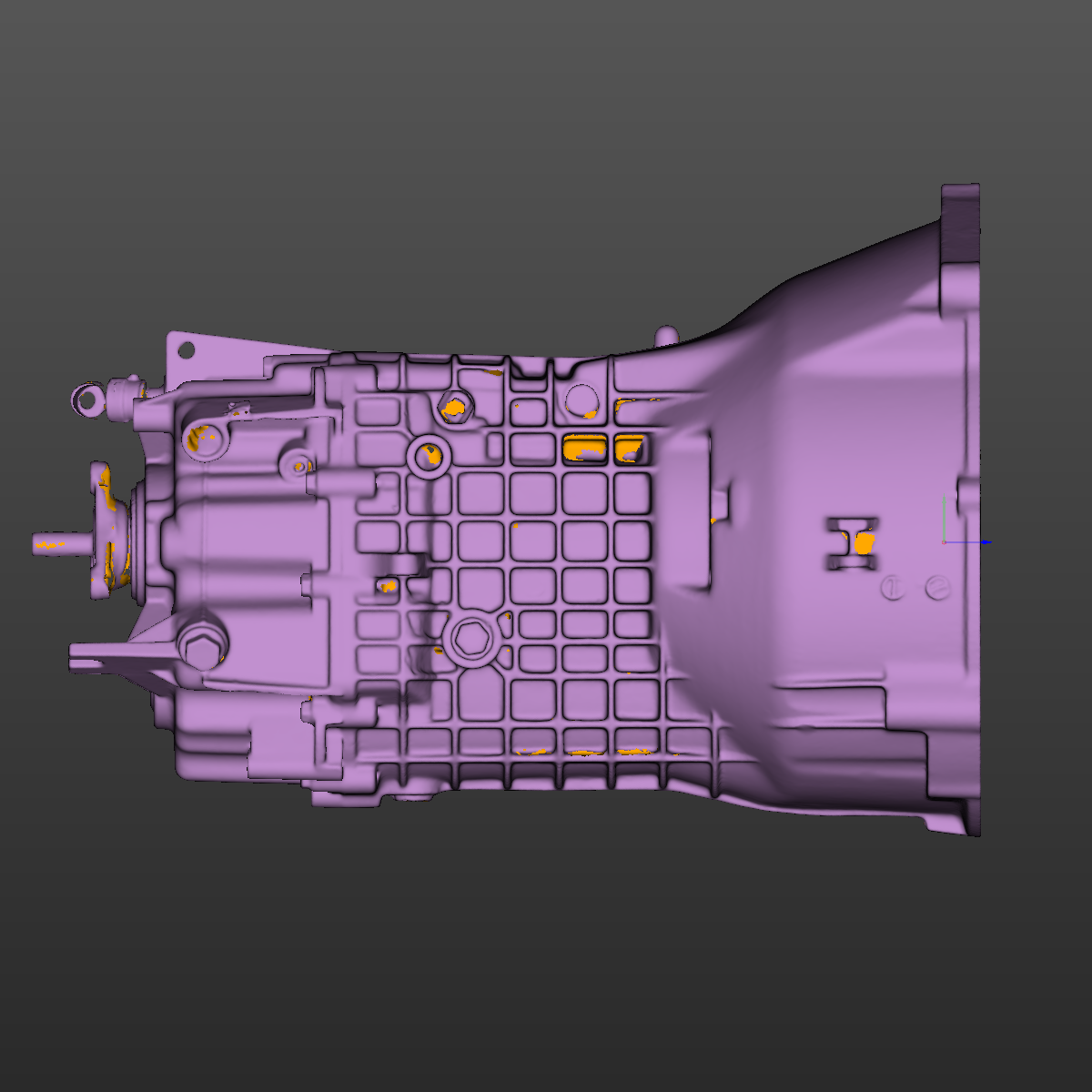Screen dimensions: 1092x1092
Task: Click the H-shaped recess on the bell housing
Action: (x=852, y=543)
